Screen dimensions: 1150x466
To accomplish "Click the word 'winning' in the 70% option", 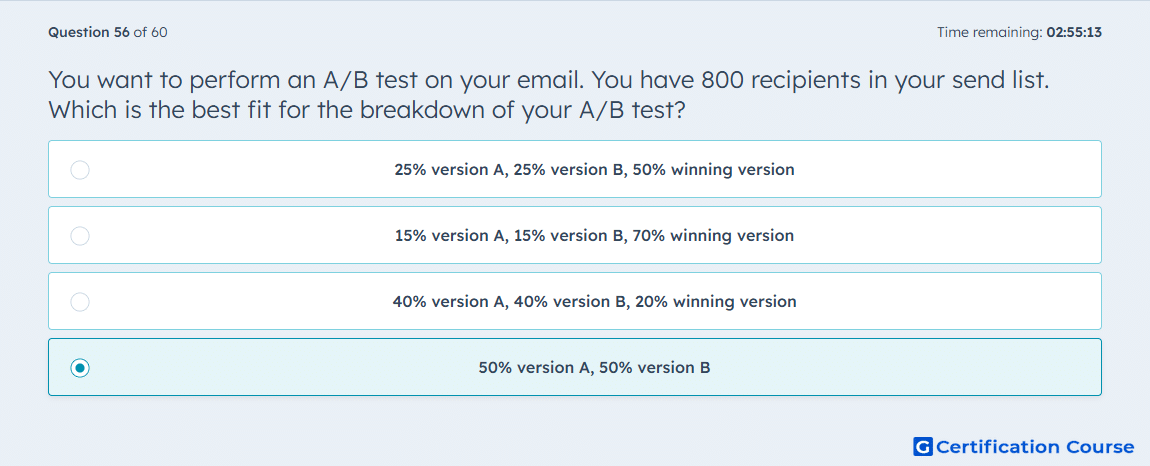I will coord(698,236).
